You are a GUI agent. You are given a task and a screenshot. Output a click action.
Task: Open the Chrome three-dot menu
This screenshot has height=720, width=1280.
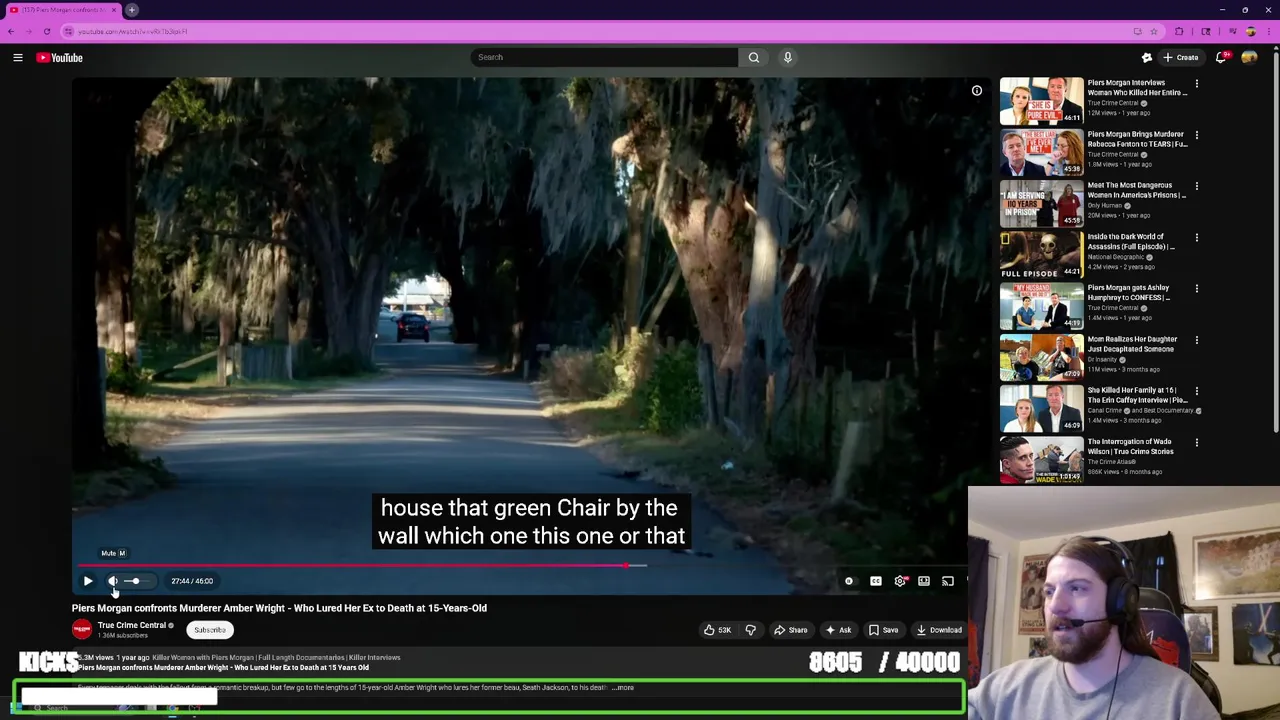pos(1269,31)
